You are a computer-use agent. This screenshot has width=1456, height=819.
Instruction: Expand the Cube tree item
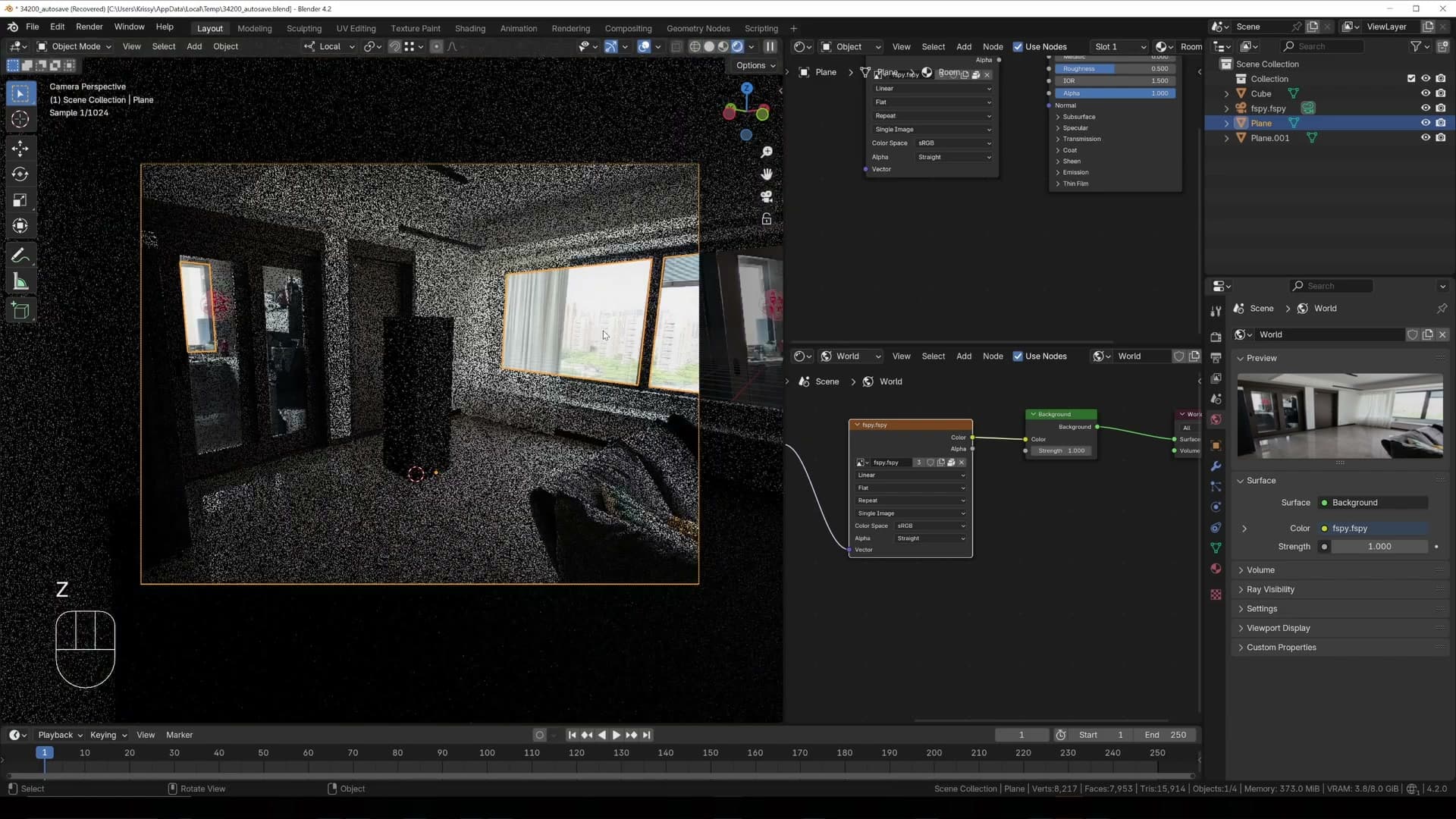1226,93
